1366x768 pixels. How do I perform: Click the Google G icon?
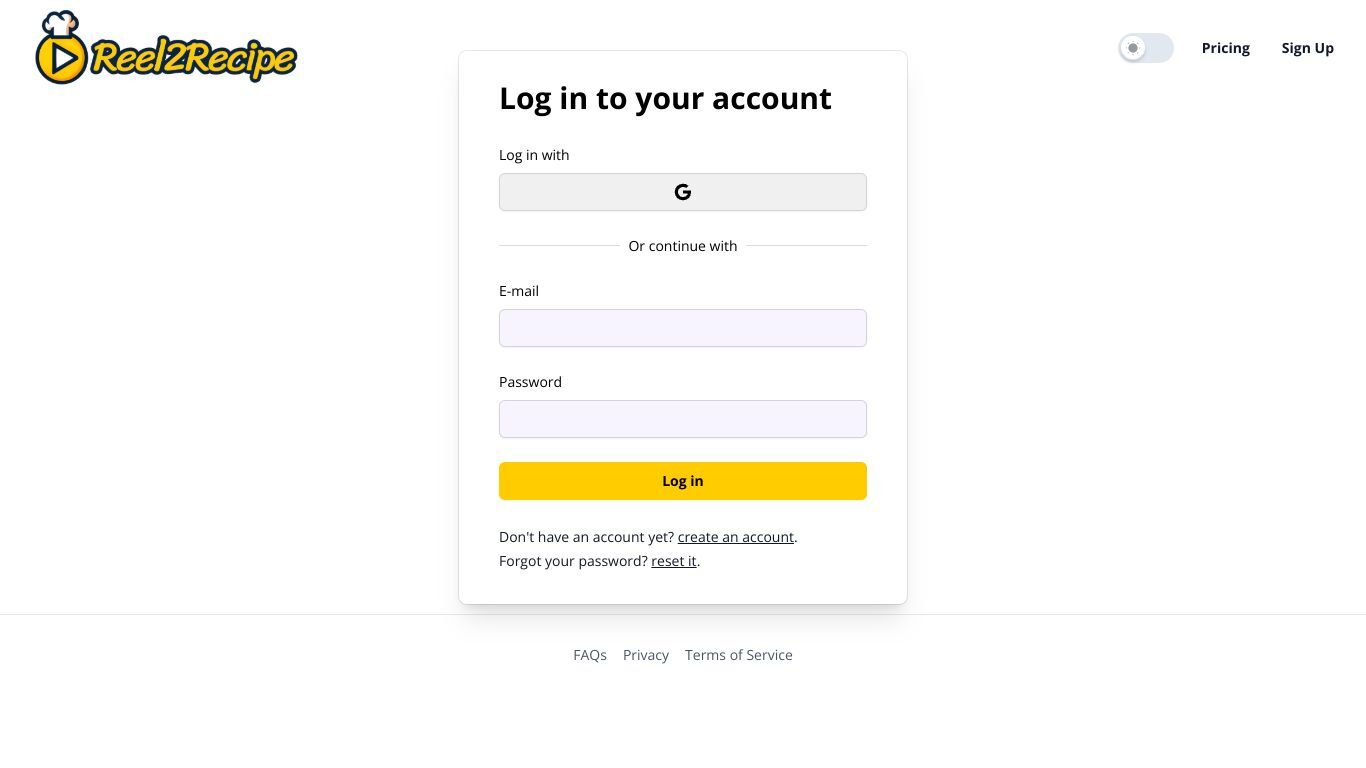[683, 192]
